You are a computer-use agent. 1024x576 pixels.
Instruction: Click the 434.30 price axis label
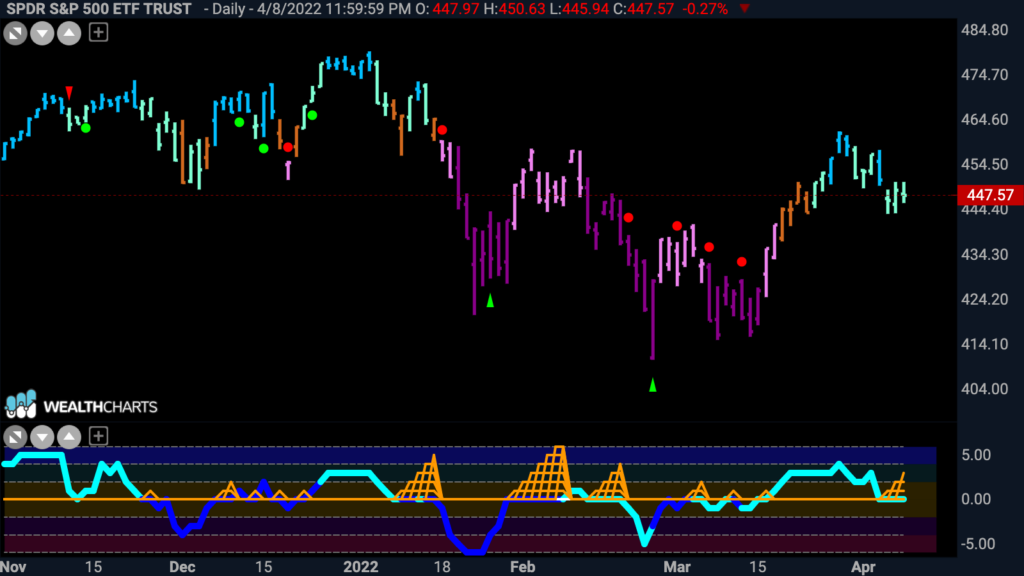pos(984,255)
